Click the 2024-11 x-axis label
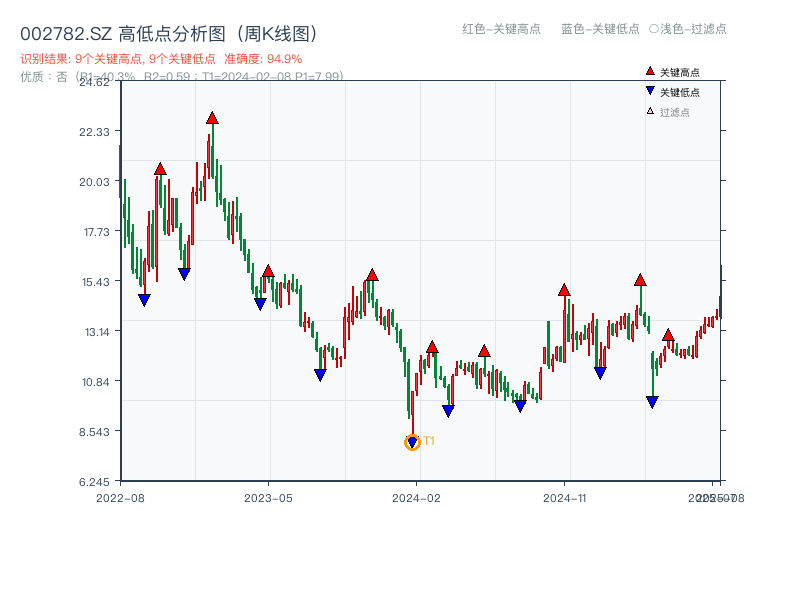This screenshot has width=800, height=600. click(565, 498)
